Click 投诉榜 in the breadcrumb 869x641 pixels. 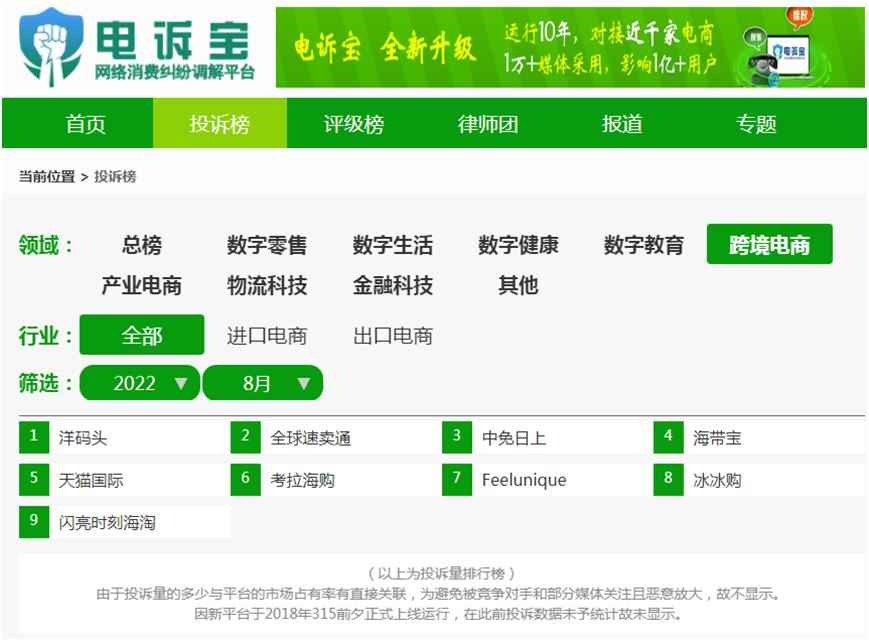pos(115,177)
